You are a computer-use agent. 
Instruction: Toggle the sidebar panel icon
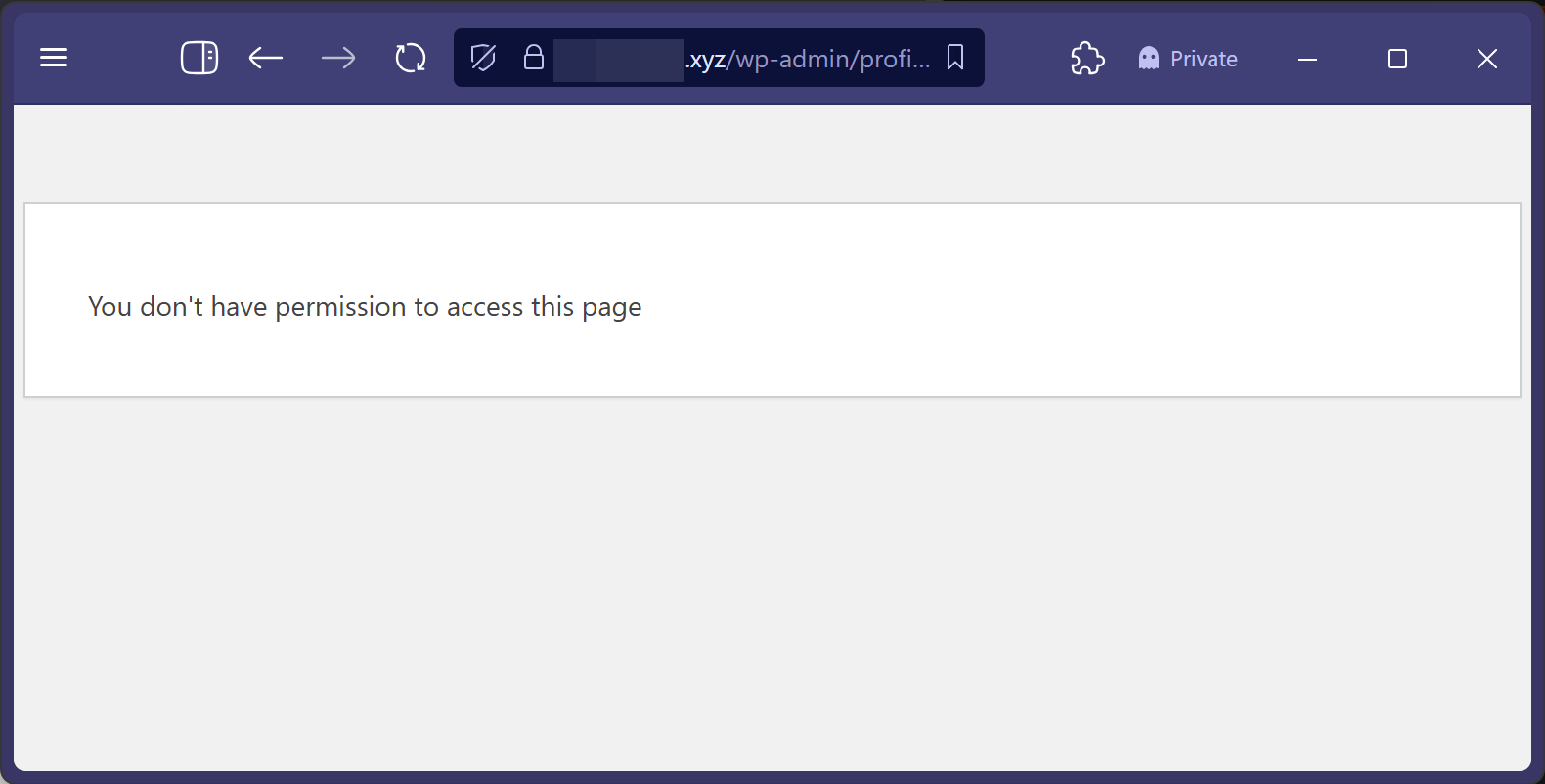(x=199, y=58)
